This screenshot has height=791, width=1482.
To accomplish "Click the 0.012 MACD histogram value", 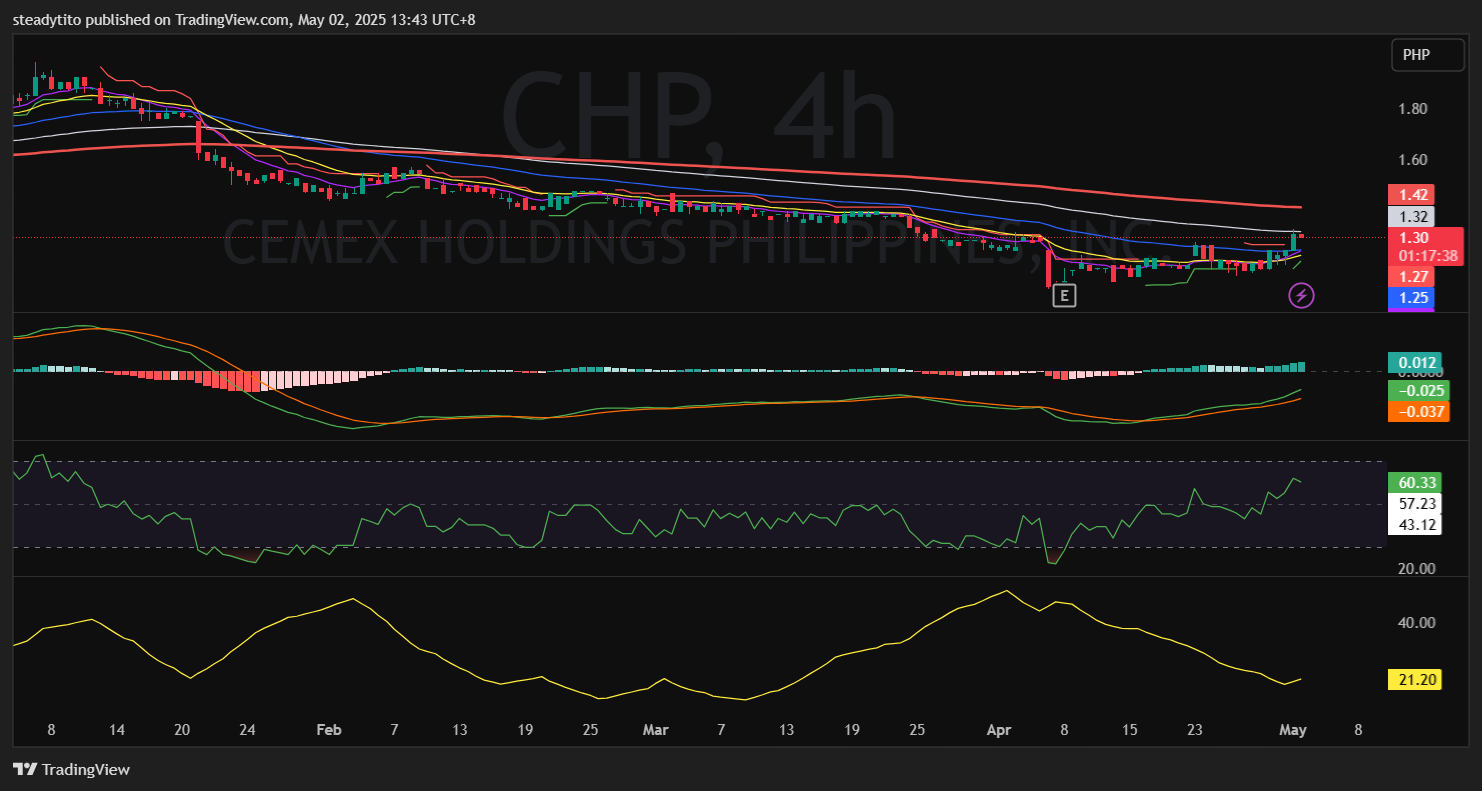I will [x=1413, y=363].
